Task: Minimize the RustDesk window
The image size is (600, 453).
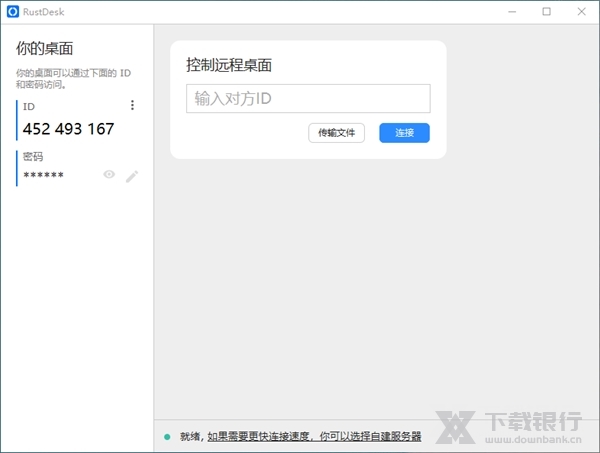Action: (512, 12)
